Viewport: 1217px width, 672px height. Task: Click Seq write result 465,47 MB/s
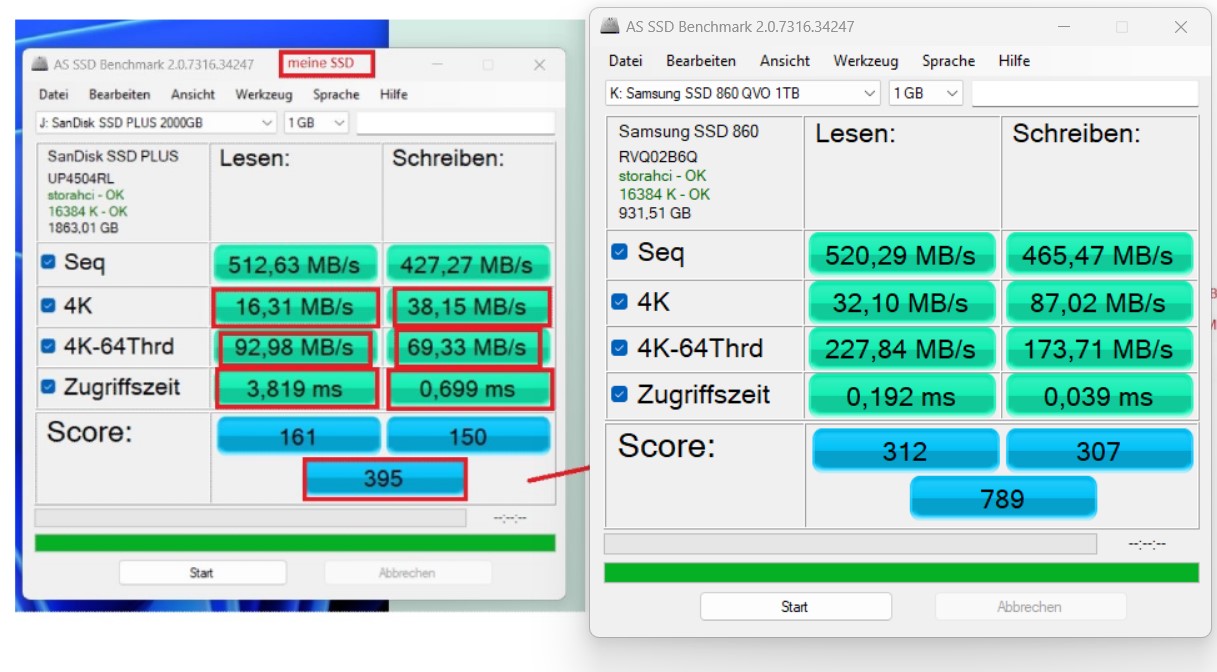(x=1098, y=255)
